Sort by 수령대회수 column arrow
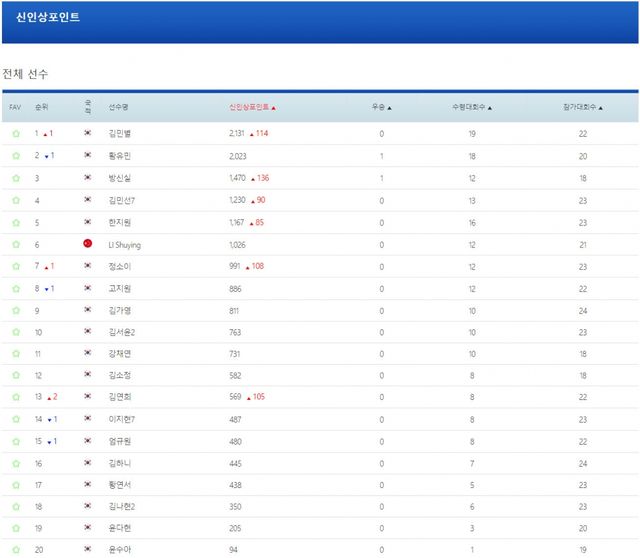640x558 pixels. click(x=471, y=107)
